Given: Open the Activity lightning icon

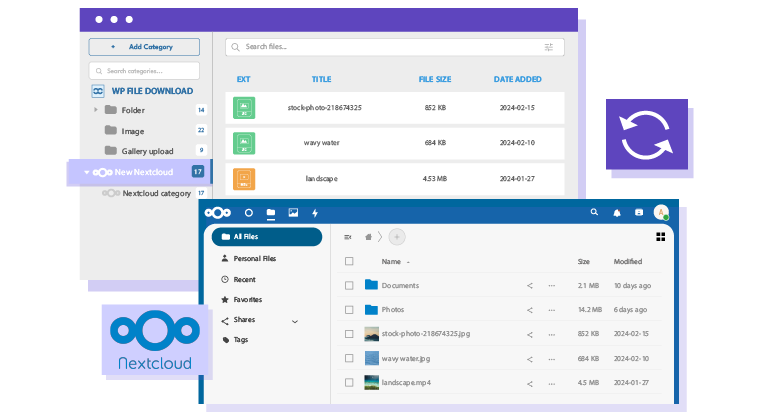Looking at the screenshot, I should click(315, 213).
